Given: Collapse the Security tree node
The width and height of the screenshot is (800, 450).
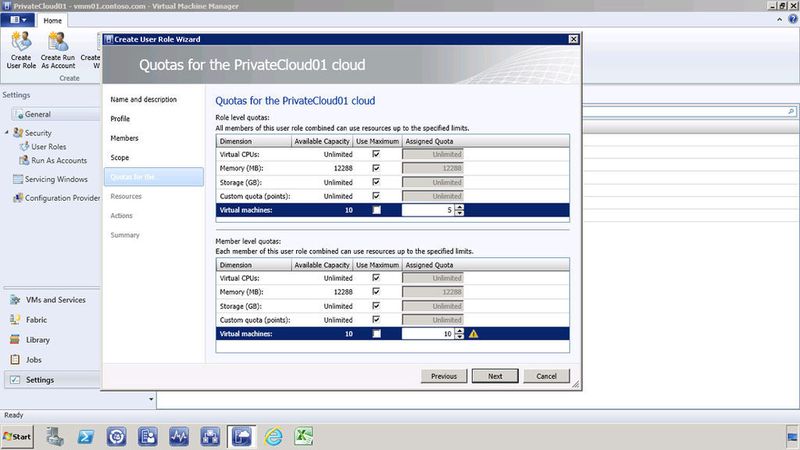Looking at the screenshot, I should coord(7,133).
